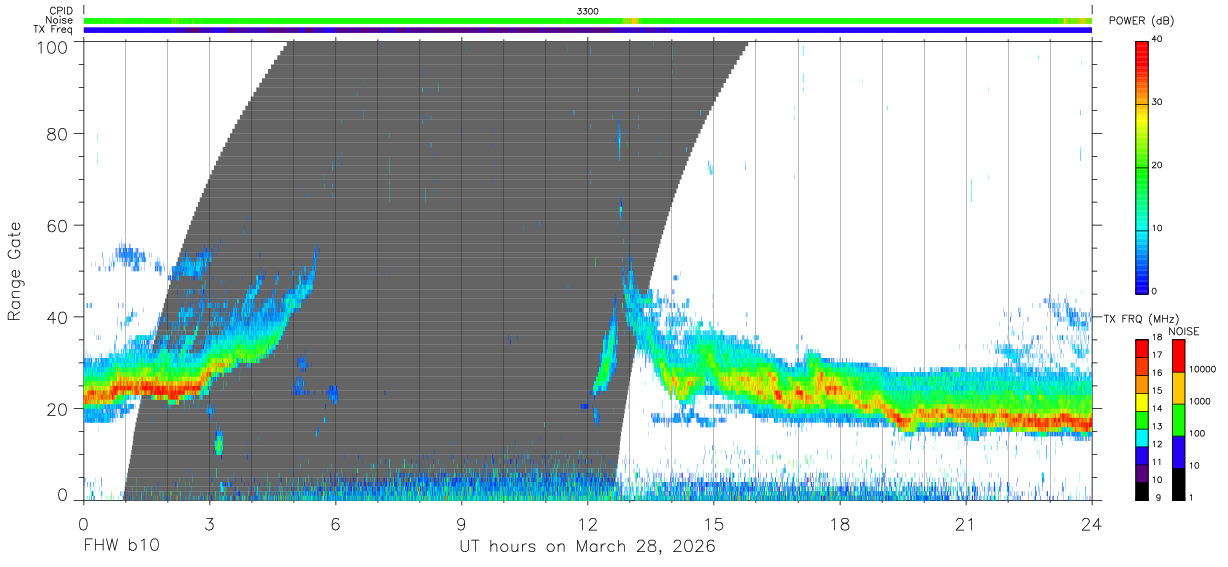Viewport: 1228px width, 567px height.
Task: Click the NOISE color scale bar
Action: tap(1179, 420)
